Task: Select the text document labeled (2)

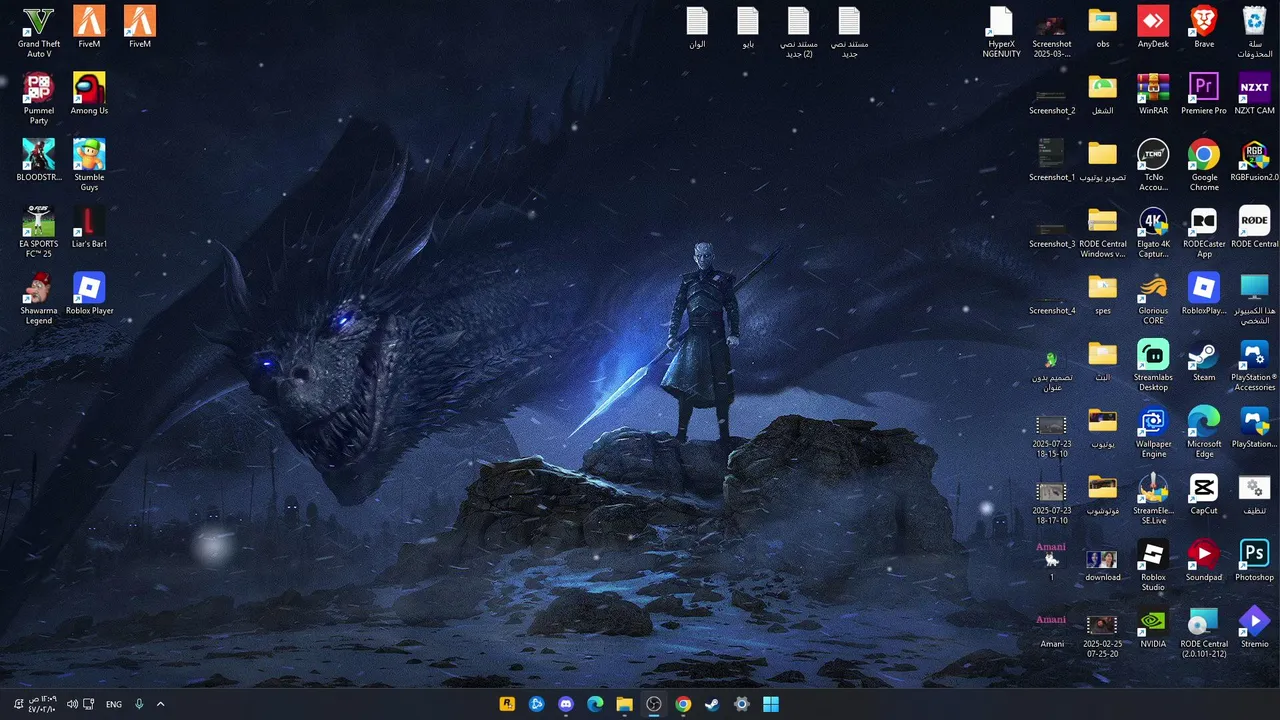Action: tap(798, 31)
